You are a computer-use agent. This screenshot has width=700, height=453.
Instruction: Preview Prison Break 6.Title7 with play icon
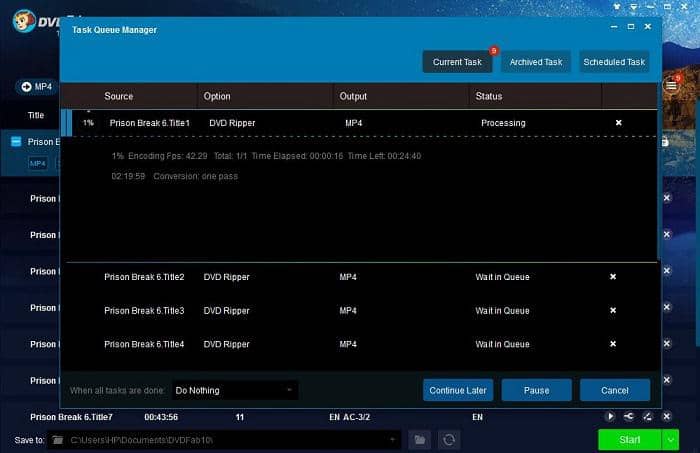click(x=610, y=416)
